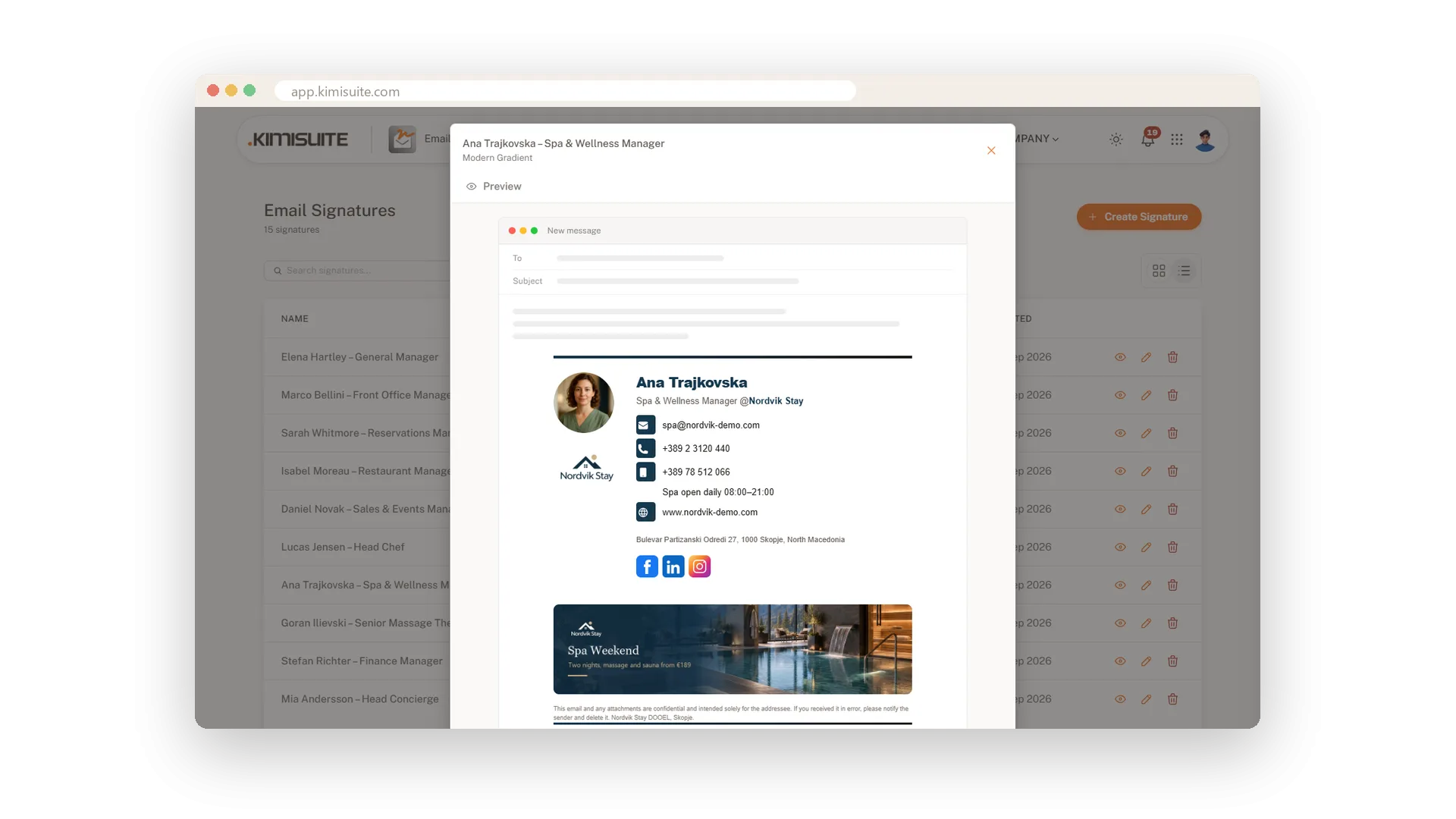Switch to grid view layout
Screen dimensions: 1456x819
[1159, 271]
